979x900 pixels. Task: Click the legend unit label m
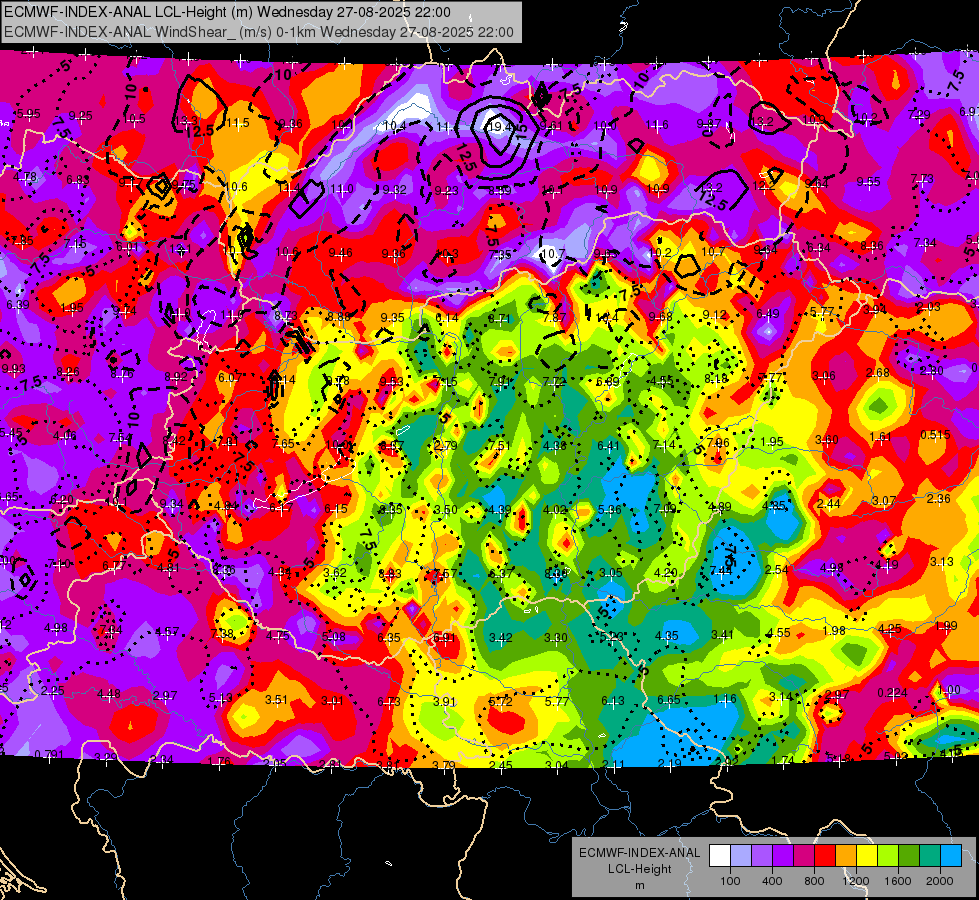[639, 885]
